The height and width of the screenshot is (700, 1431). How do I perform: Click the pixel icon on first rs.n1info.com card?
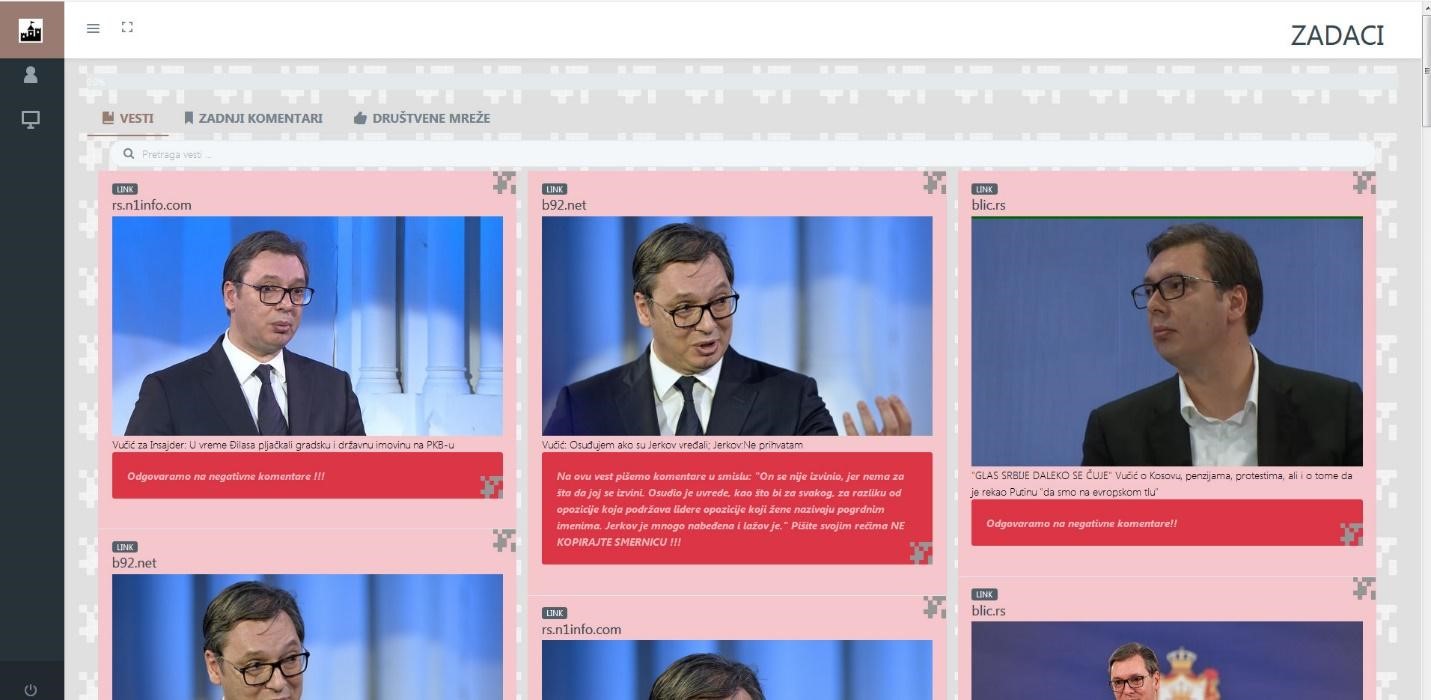click(x=504, y=182)
